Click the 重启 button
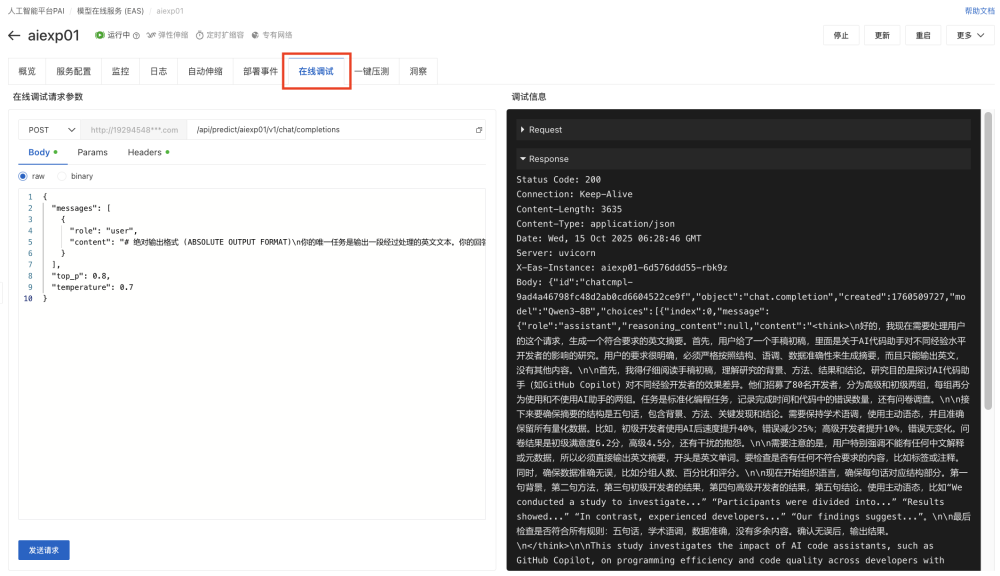The height and width of the screenshot is (576, 1000). (x=923, y=35)
